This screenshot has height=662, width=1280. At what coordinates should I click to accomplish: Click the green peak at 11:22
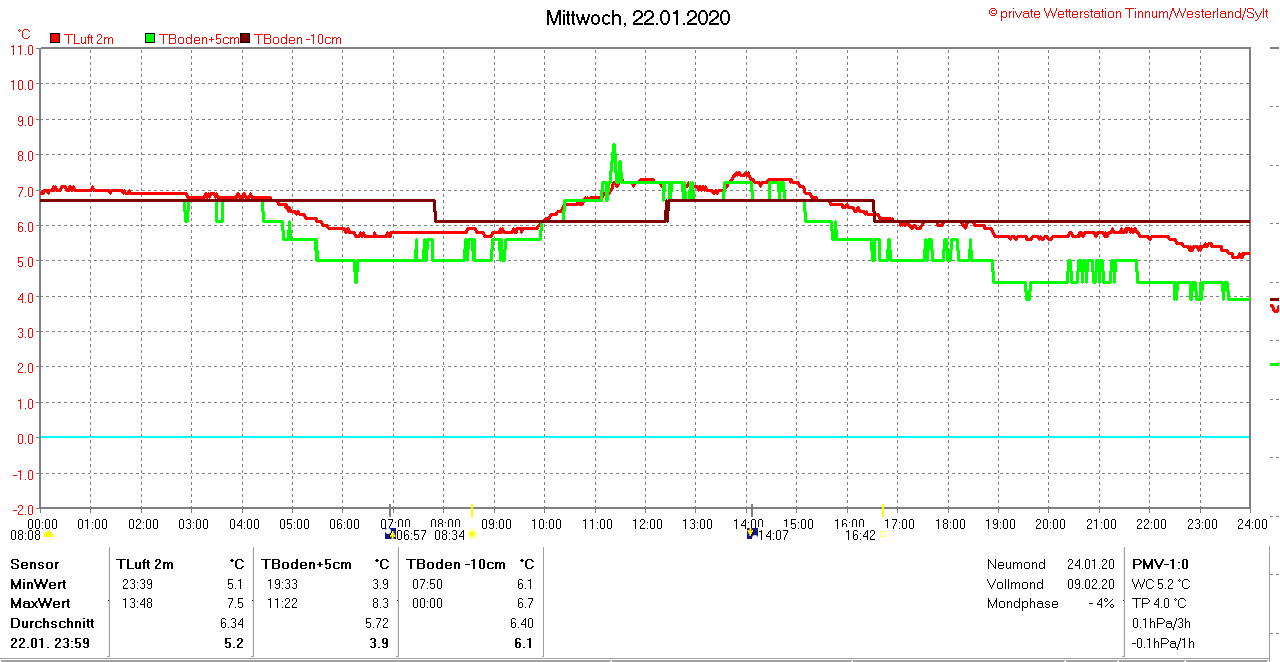(614, 146)
